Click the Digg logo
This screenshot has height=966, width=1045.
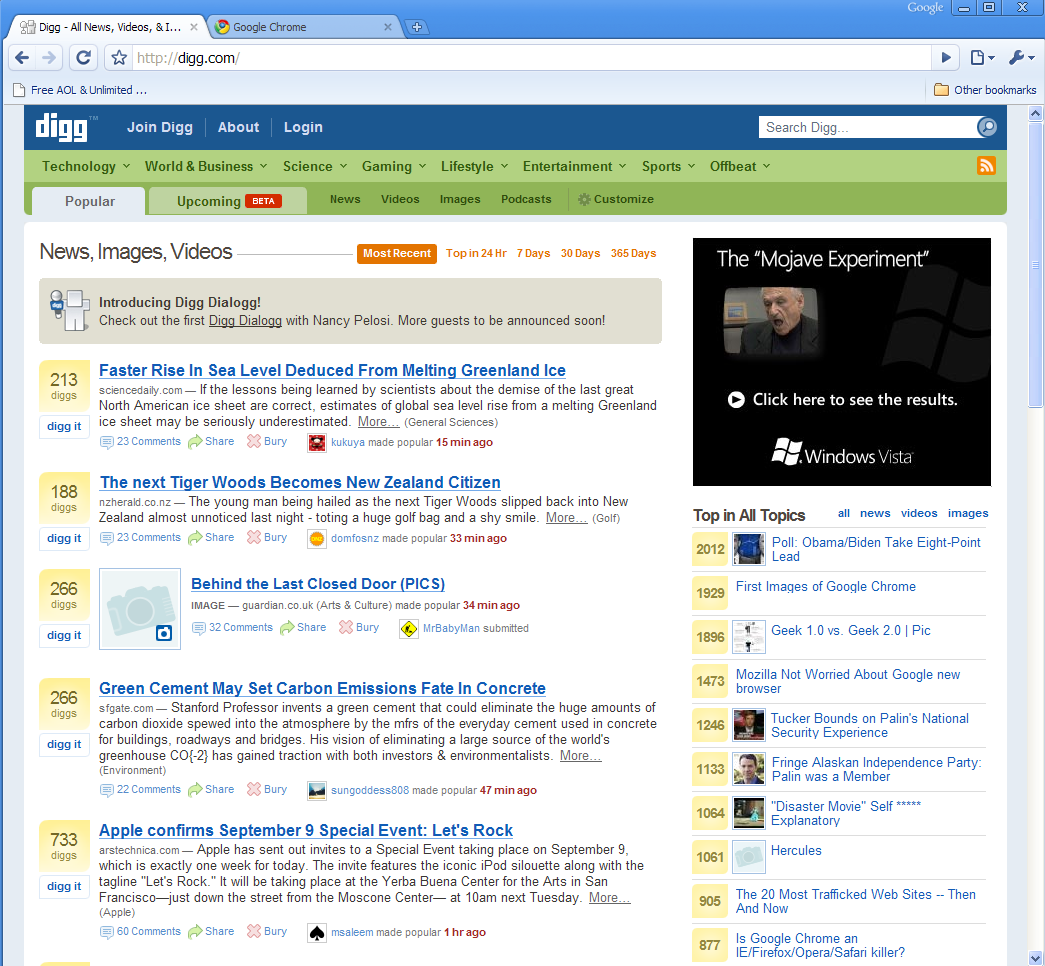pyautogui.click(x=62, y=127)
